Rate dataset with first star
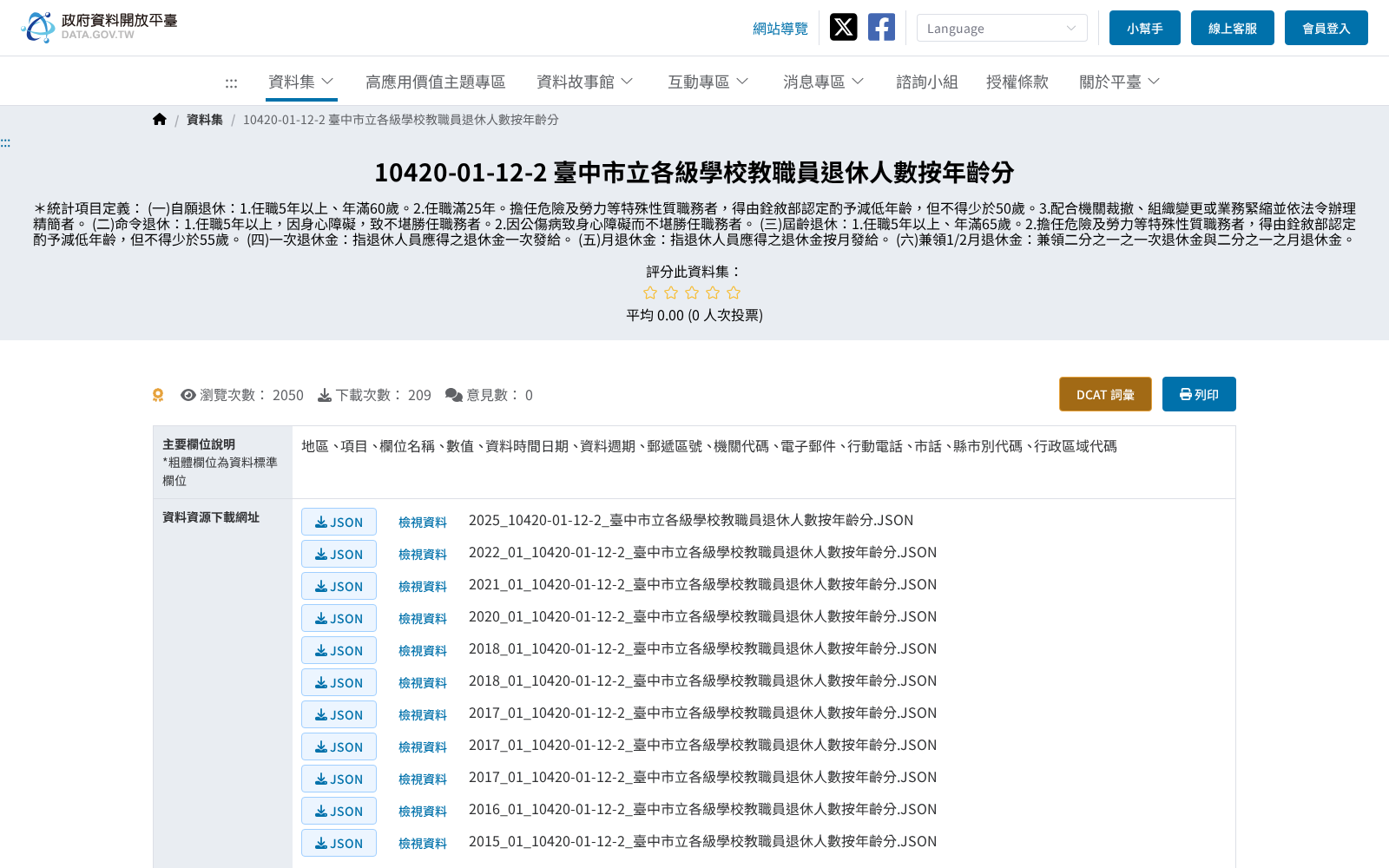The image size is (1389, 868). coord(650,293)
